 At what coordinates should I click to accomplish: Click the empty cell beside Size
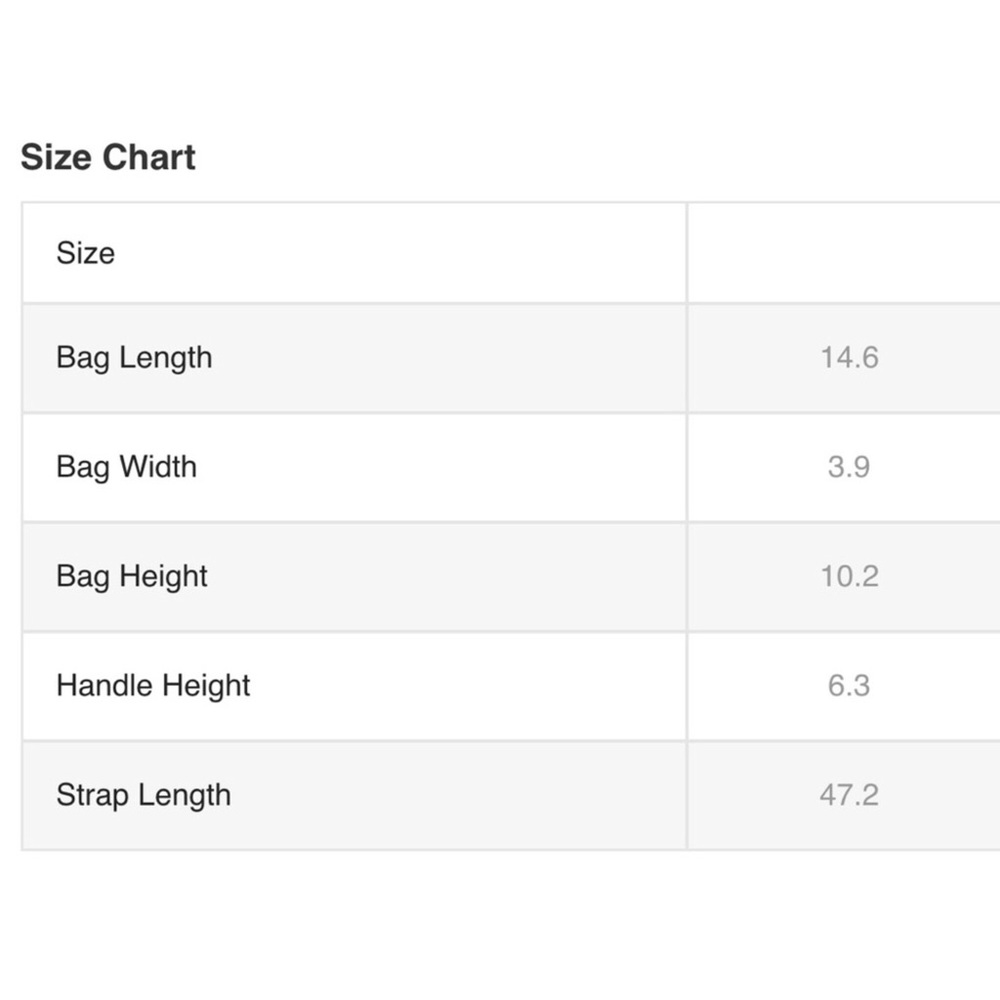[843, 253]
